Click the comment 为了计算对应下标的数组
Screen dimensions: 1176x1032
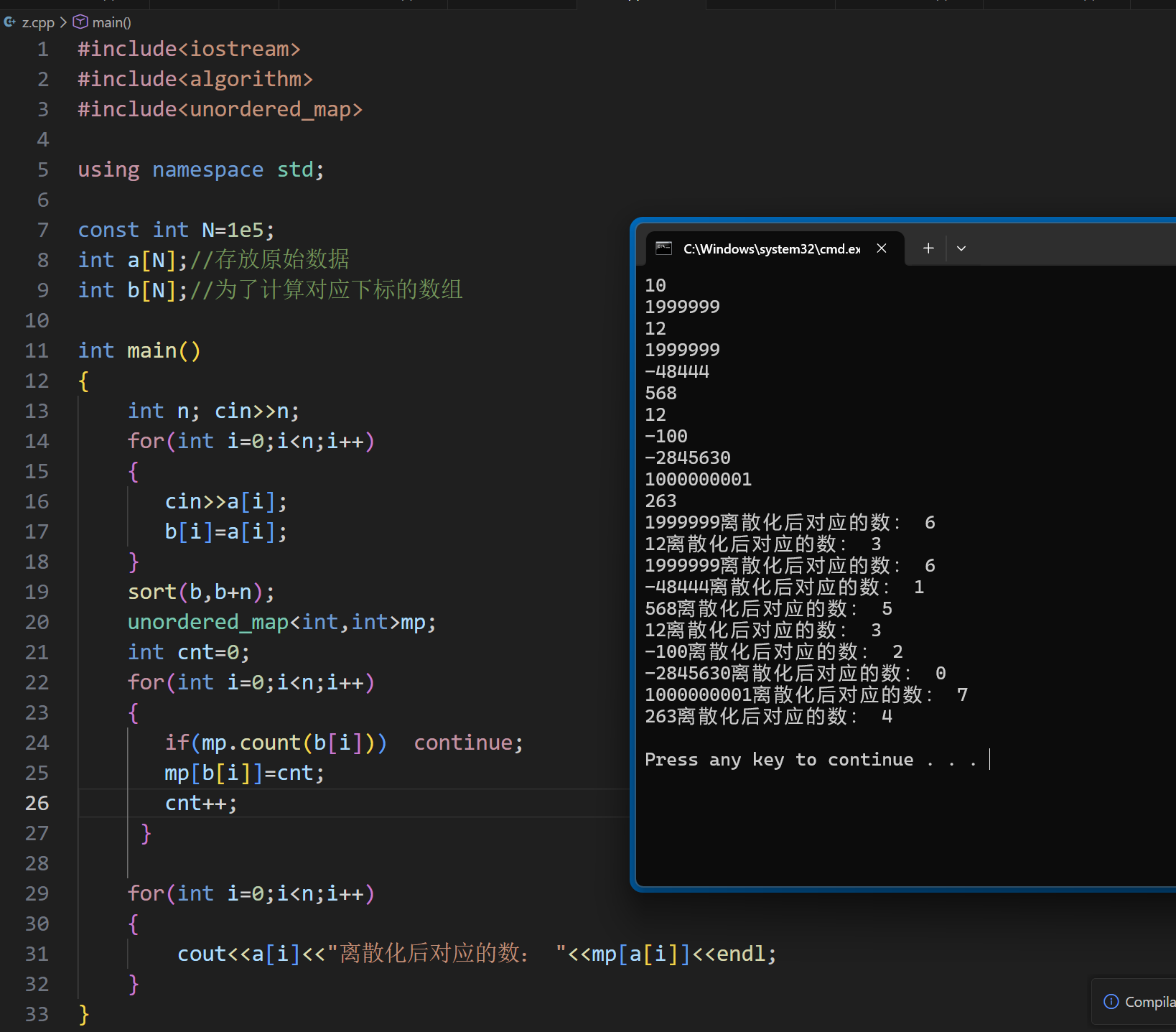pos(327,289)
